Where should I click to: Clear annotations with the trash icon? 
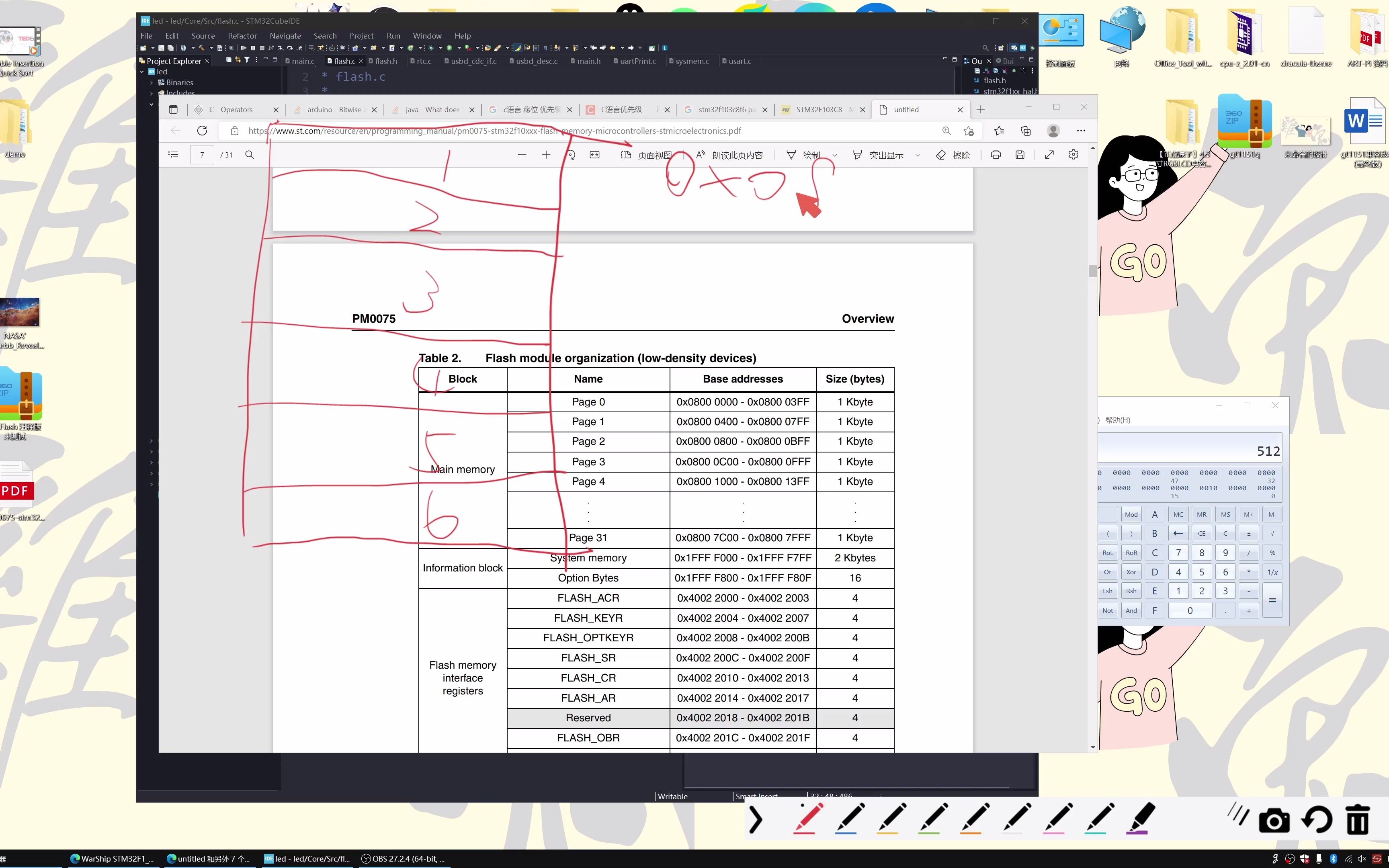click(1357, 820)
